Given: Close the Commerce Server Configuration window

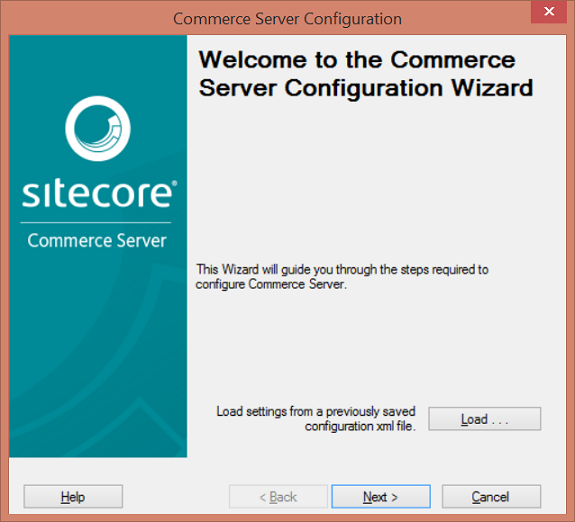Looking at the screenshot, I should [x=549, y=12].
